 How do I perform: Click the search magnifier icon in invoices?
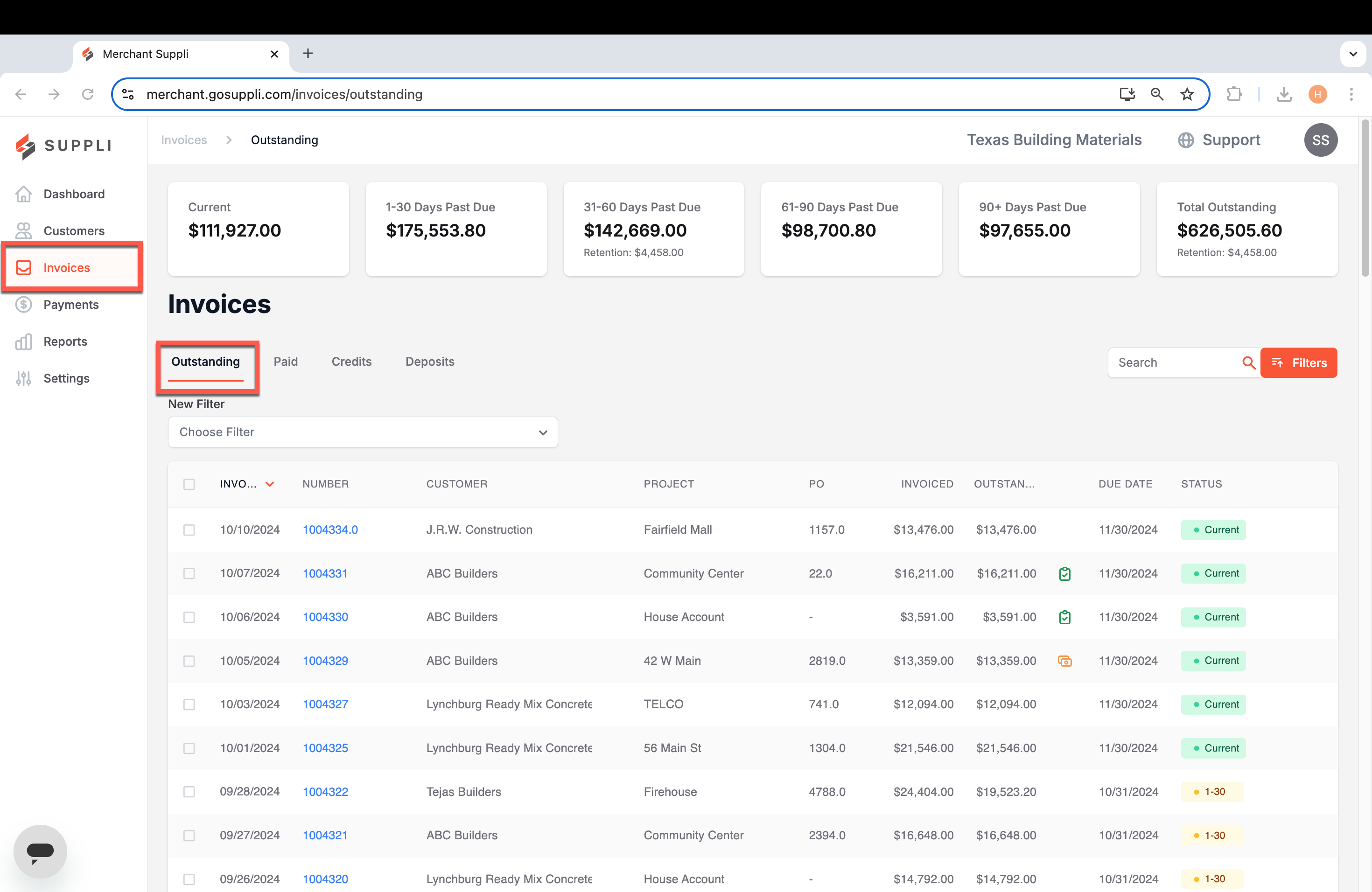(1248, 362)
